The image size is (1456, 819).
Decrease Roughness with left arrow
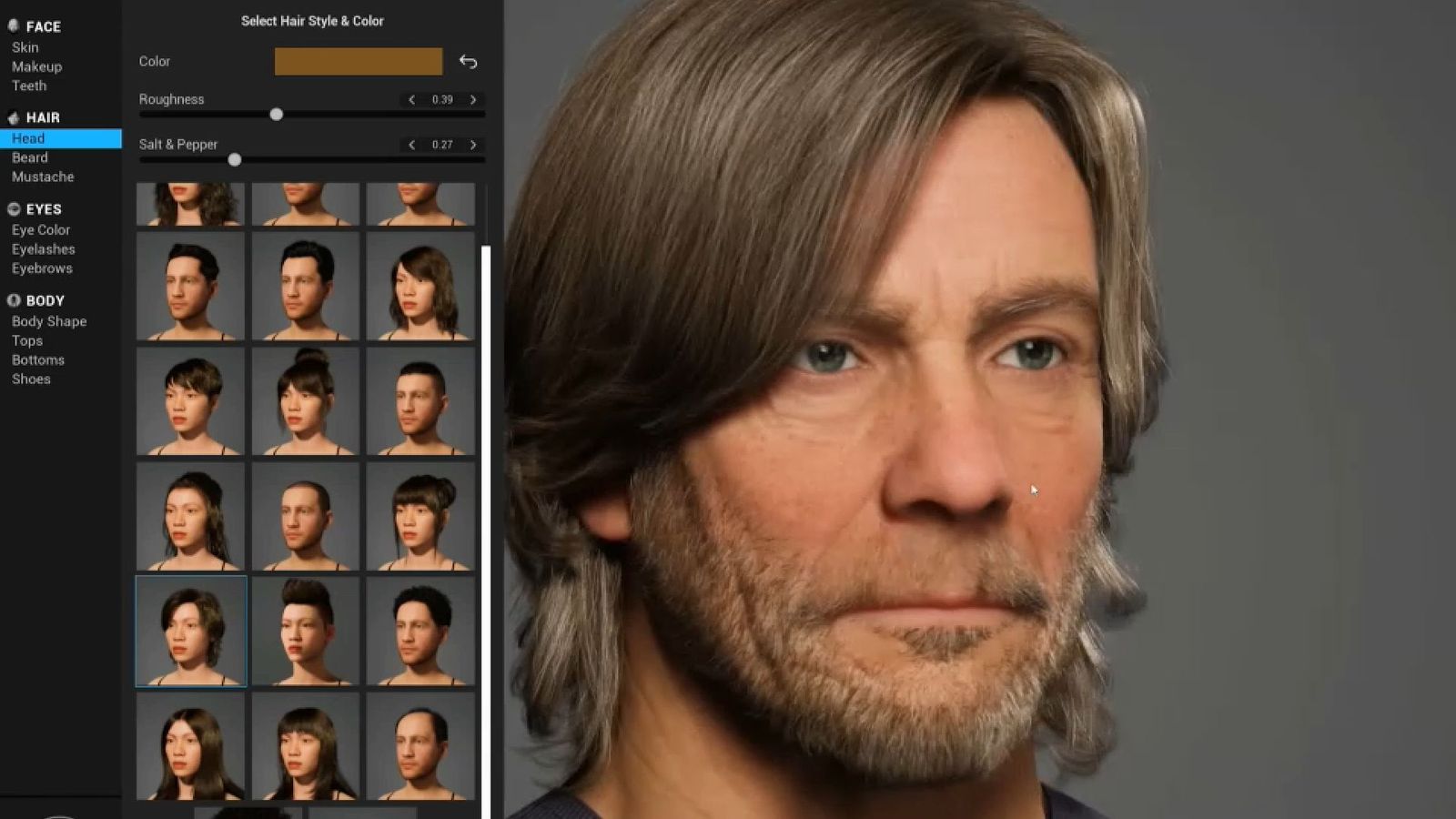point(411,100)
